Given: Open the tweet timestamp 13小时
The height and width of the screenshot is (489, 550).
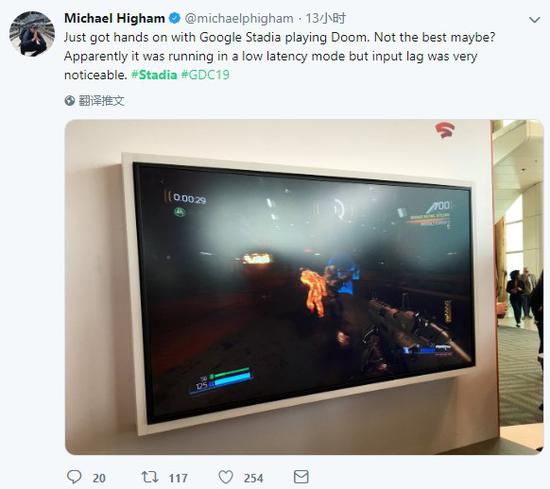Looking at the screenshot, I should tap(326, 18).
